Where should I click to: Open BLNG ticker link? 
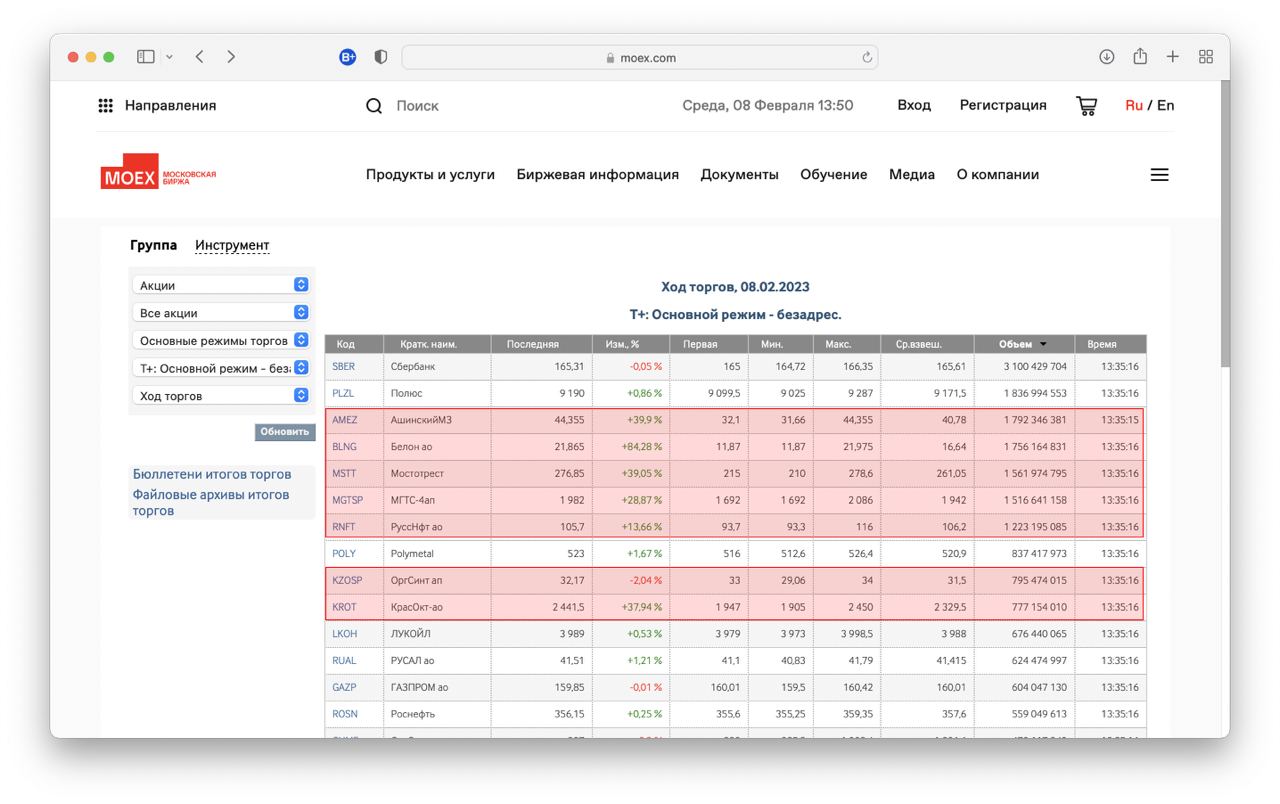coord(344,447)
